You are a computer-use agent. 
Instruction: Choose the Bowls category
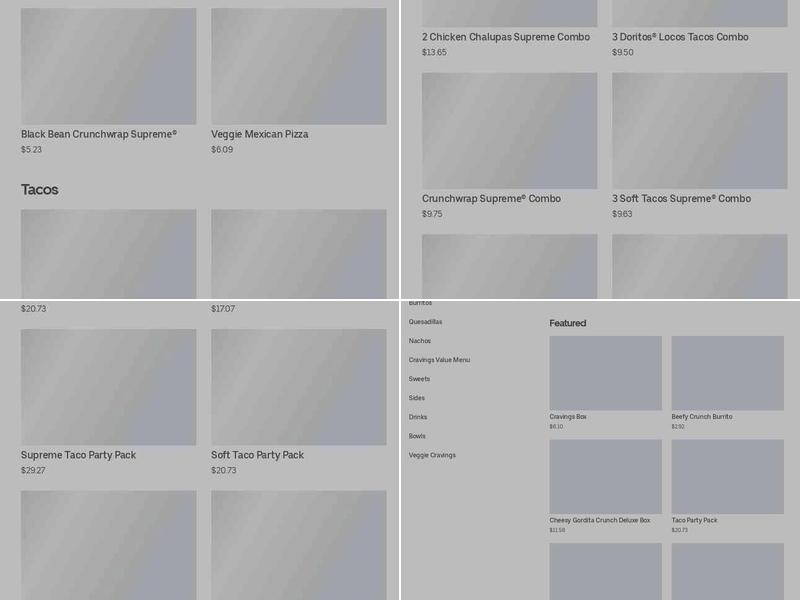[417, 436]
